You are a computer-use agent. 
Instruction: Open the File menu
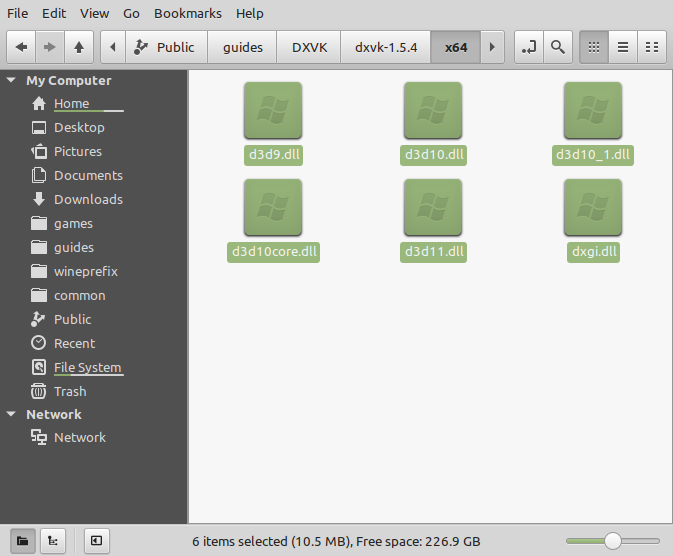point(18,14)
